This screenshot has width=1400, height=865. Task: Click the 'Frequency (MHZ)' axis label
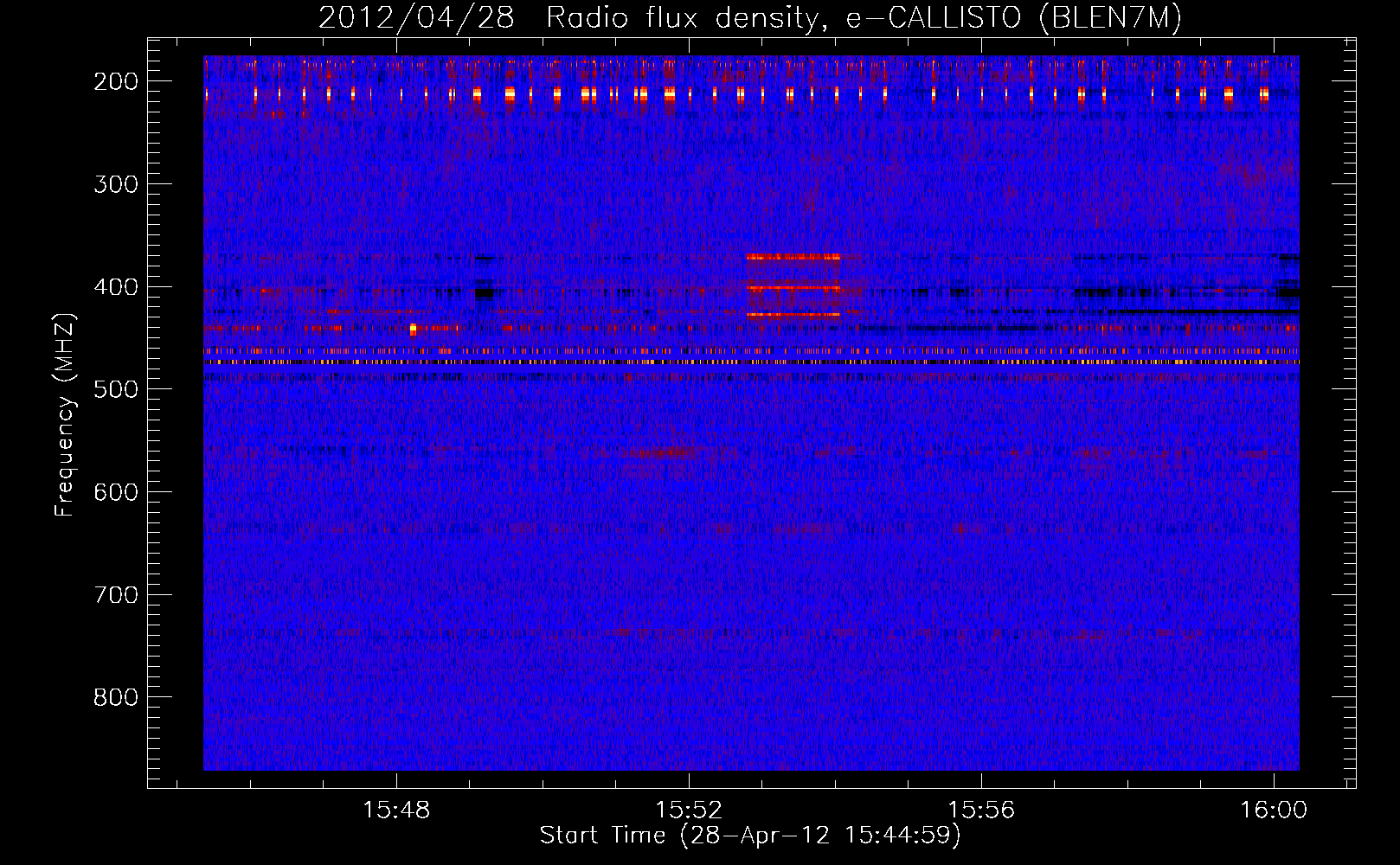click(65, 415)
